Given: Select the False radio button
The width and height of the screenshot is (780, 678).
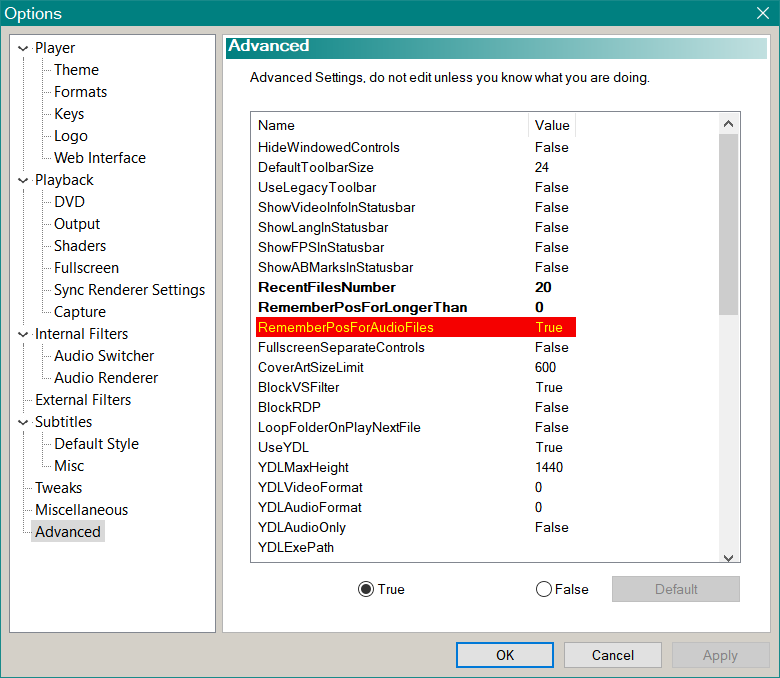Looking at the screenshot, I should (544, 589).
